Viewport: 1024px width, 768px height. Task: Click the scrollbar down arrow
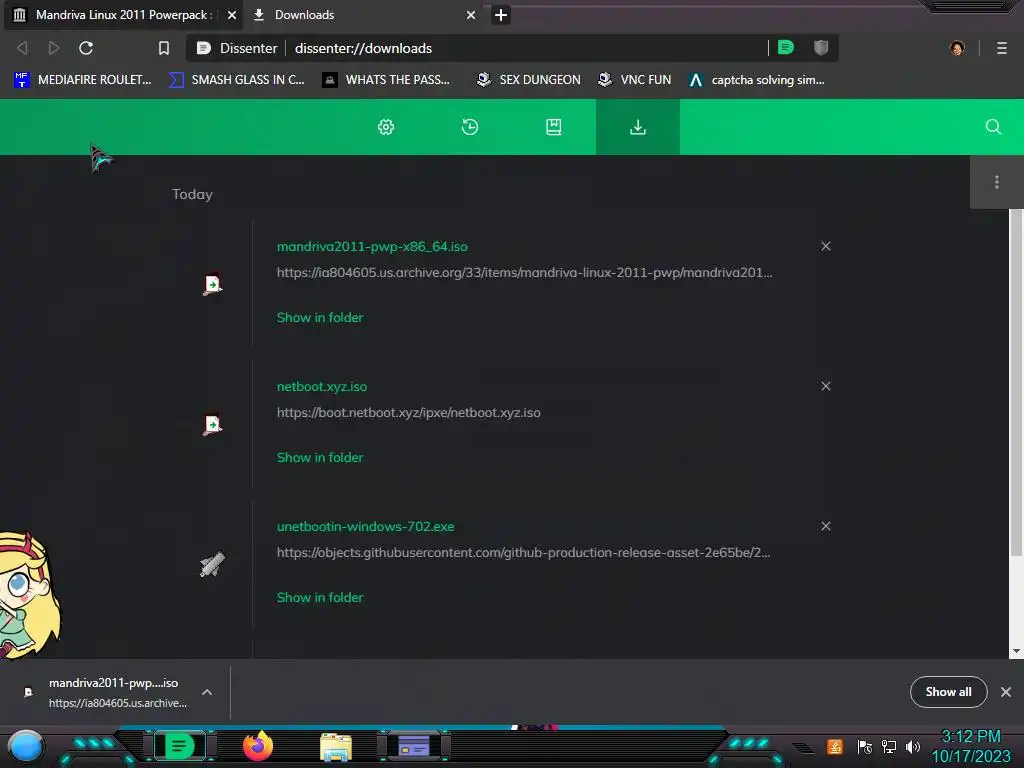(1016, 651)
